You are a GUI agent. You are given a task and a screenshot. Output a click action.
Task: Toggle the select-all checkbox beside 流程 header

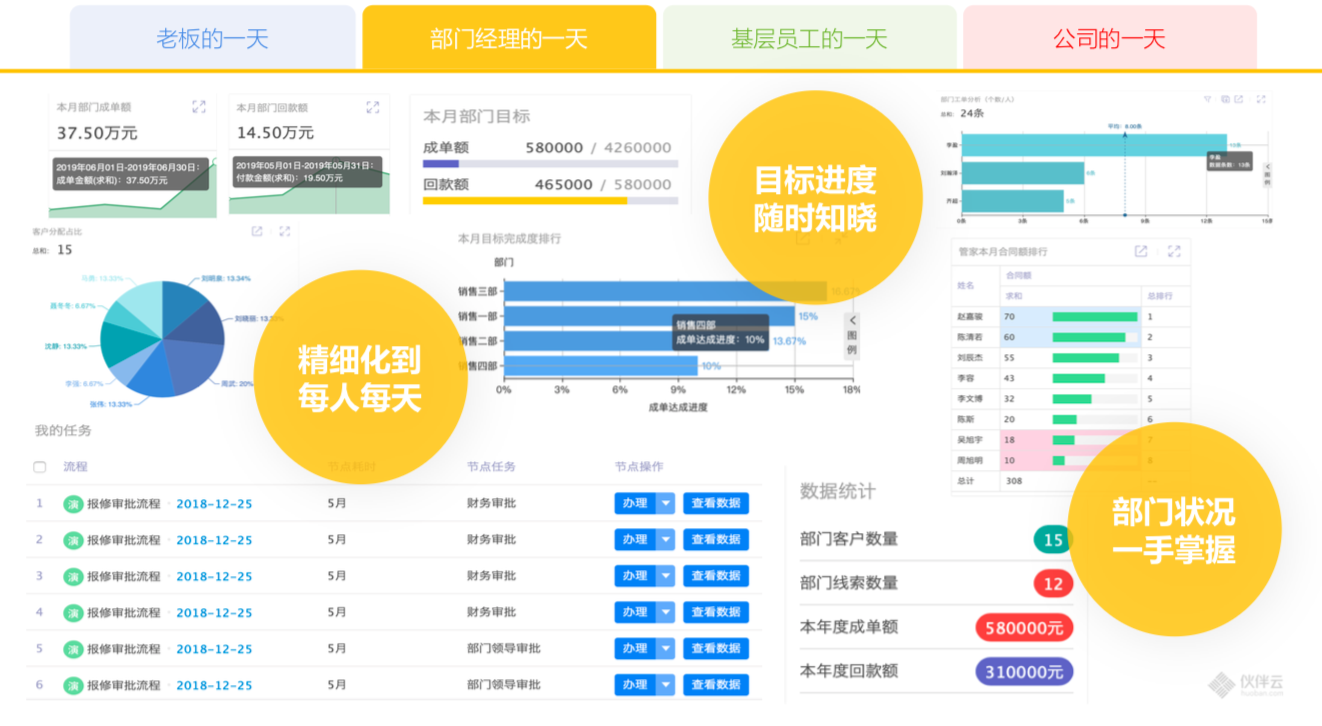pos(40,467)
